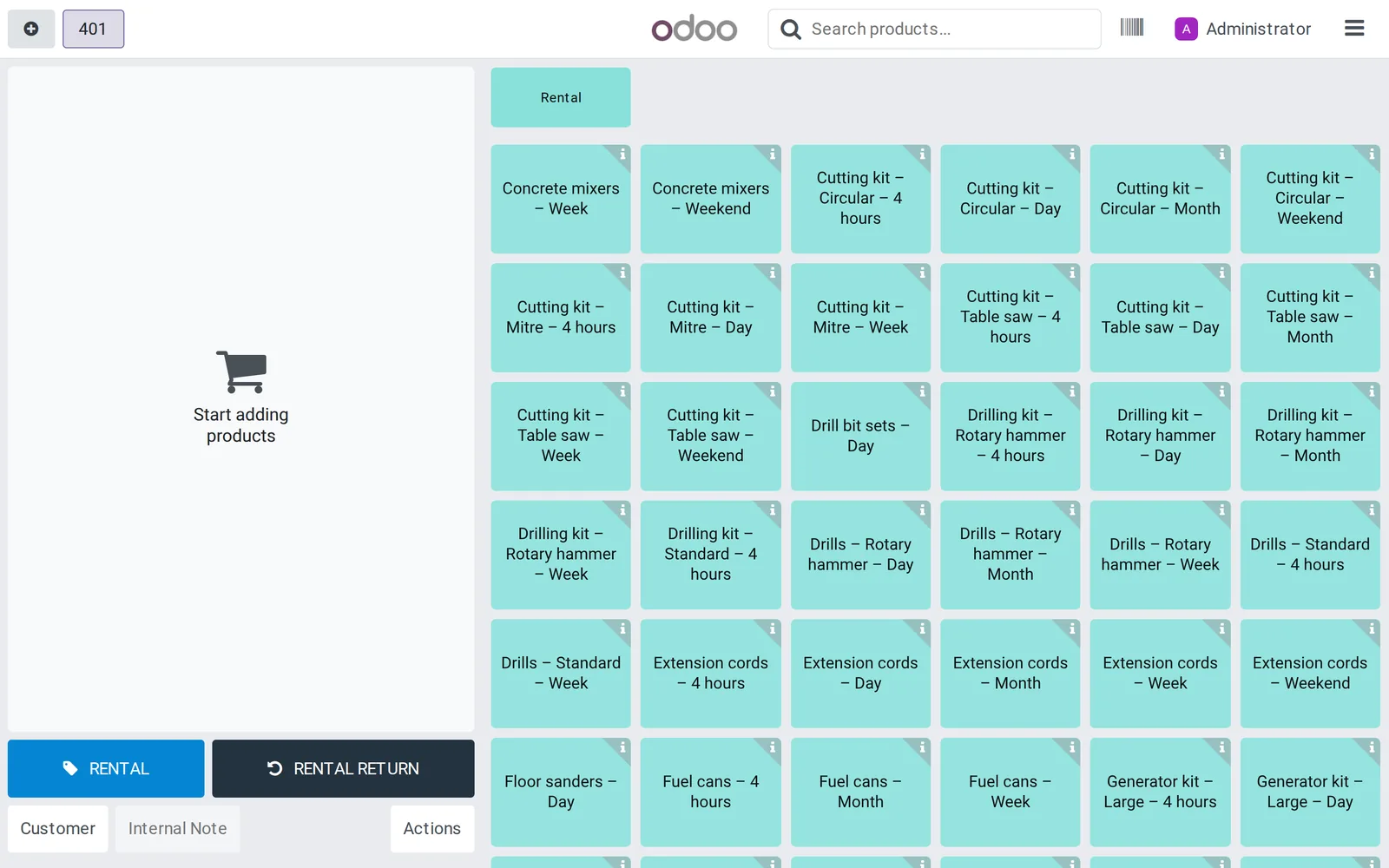The image size is (1389, 868).
Task: Add Extension cords – 4 hours to order
Action: (x=710, y=674)
